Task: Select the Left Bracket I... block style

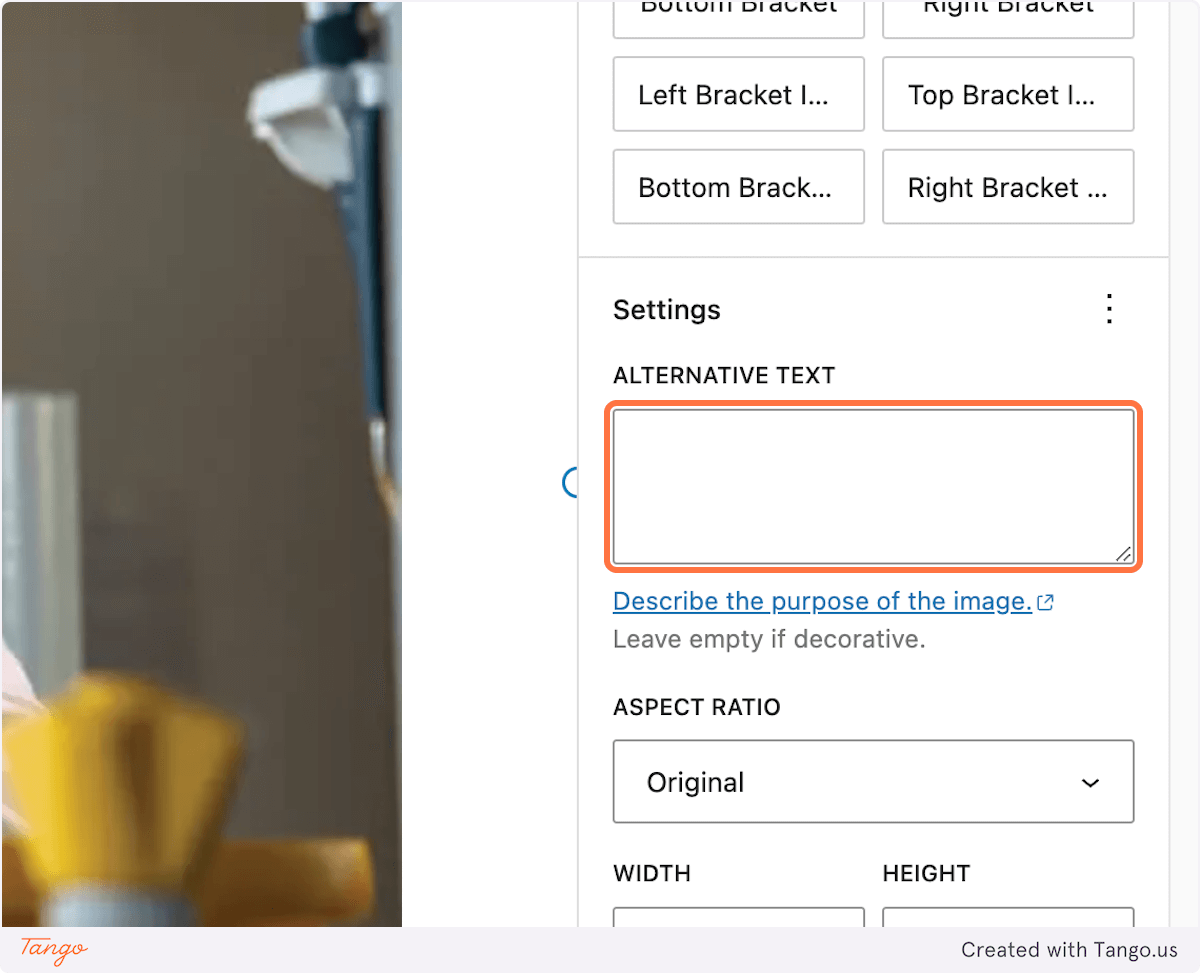Action: tap(738, 94)
